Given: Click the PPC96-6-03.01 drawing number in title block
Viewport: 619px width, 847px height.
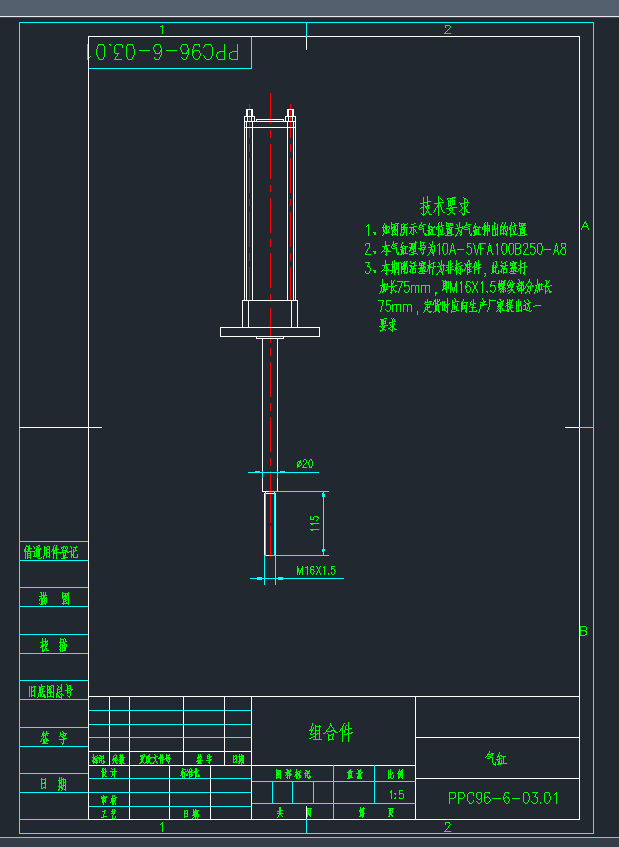Looking at the screenshot, I should tap(503, 798).
